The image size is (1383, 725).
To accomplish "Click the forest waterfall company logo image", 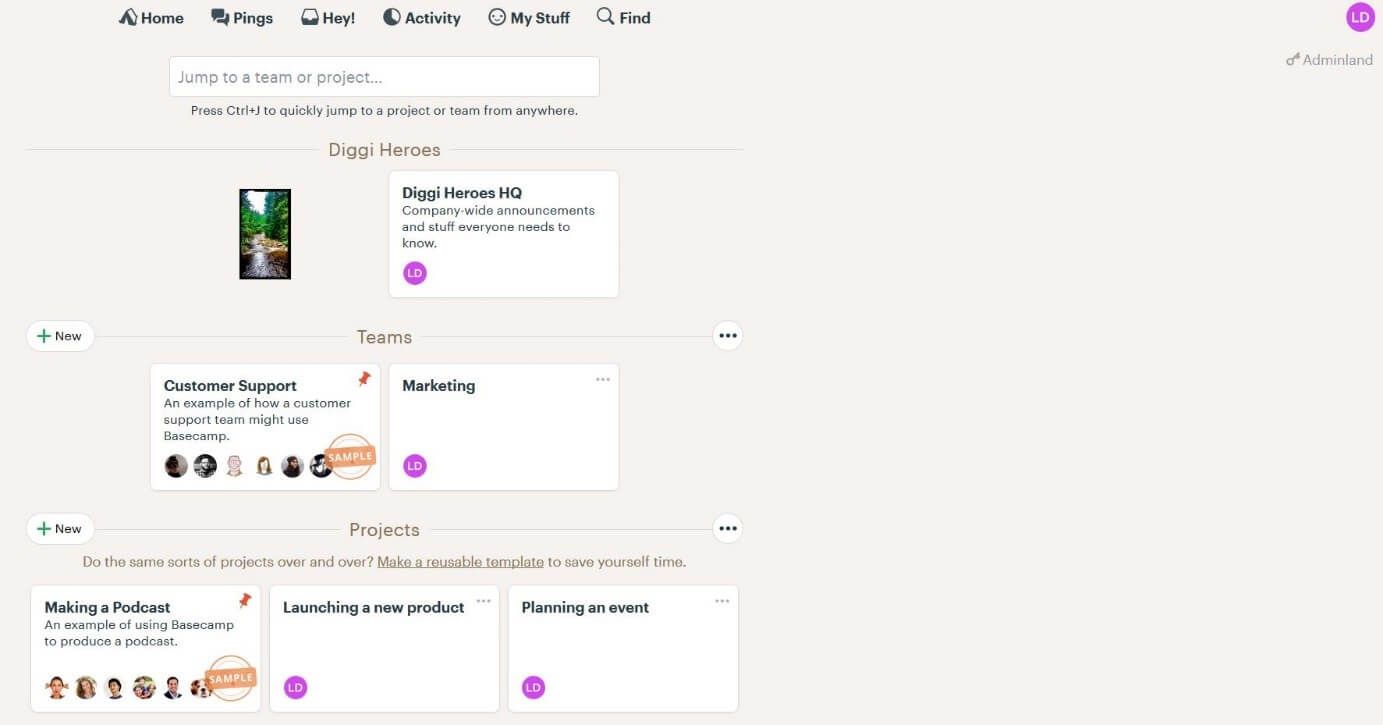I will pyautogui.click(x=265, y=234).
